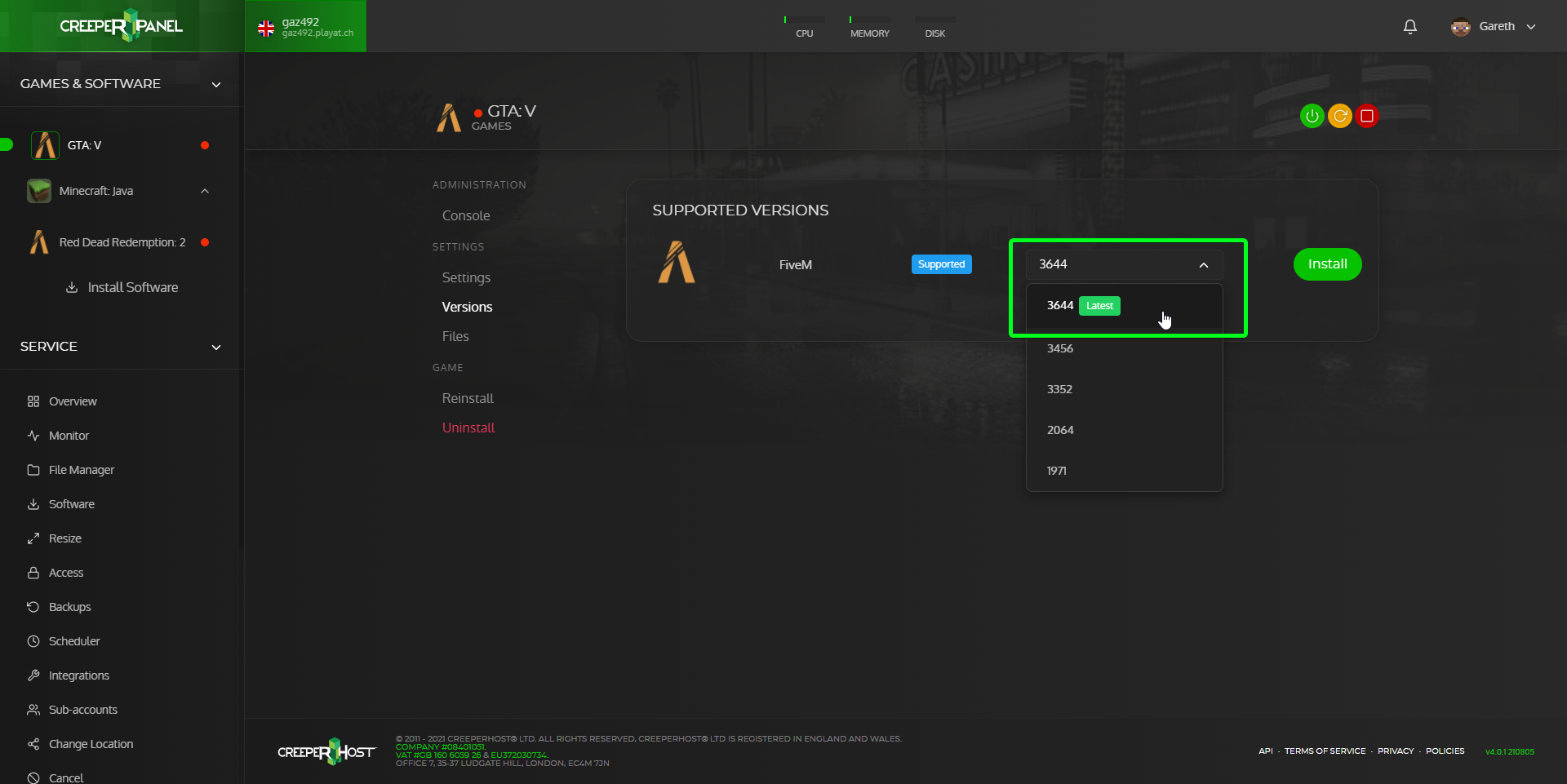Click the Integrations wrench icon
The image size is (1567, 784).
tap(33, 675)
